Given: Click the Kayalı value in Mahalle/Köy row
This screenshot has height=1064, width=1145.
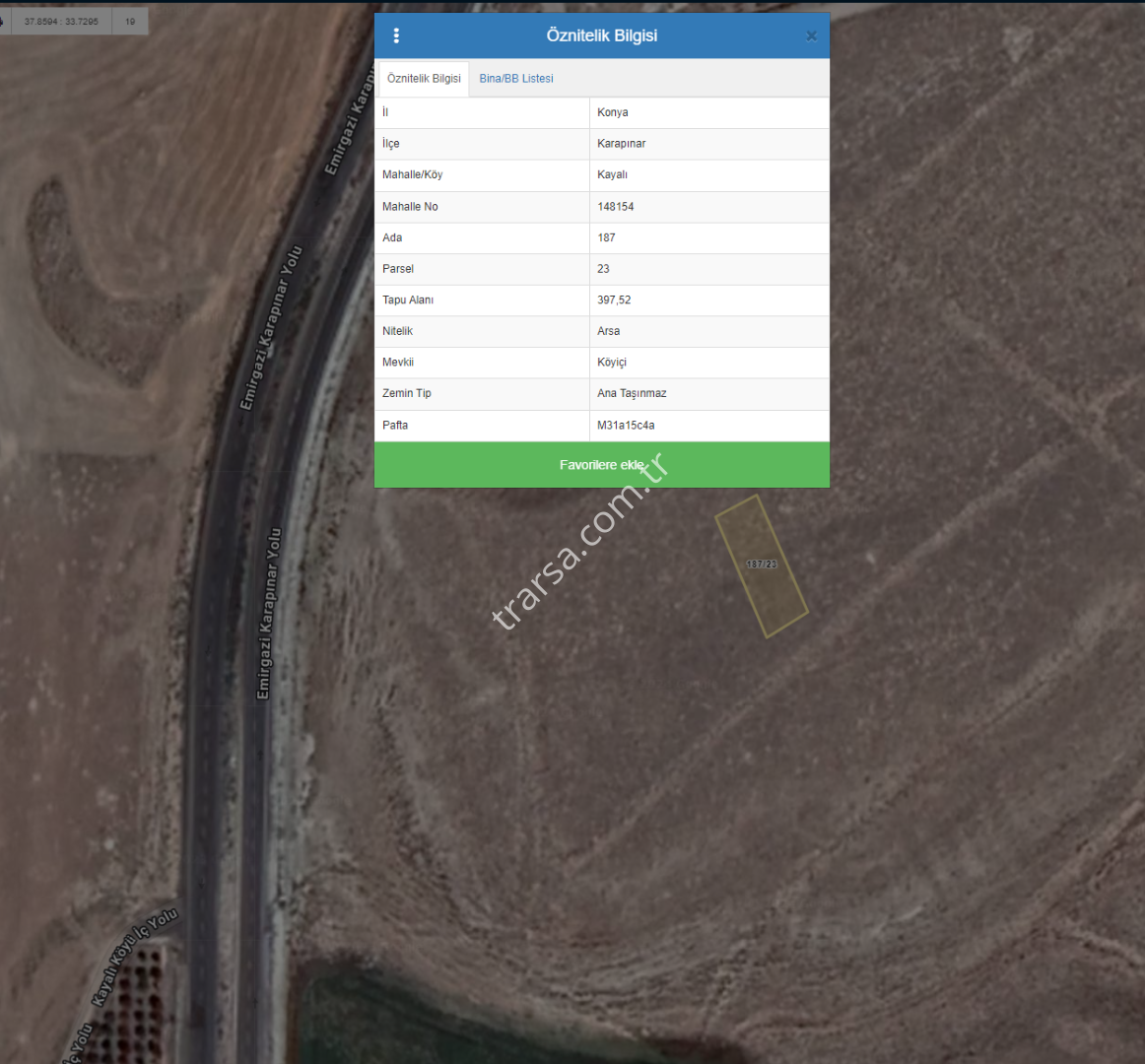Looking at the screenshot, I should (612, 174).
